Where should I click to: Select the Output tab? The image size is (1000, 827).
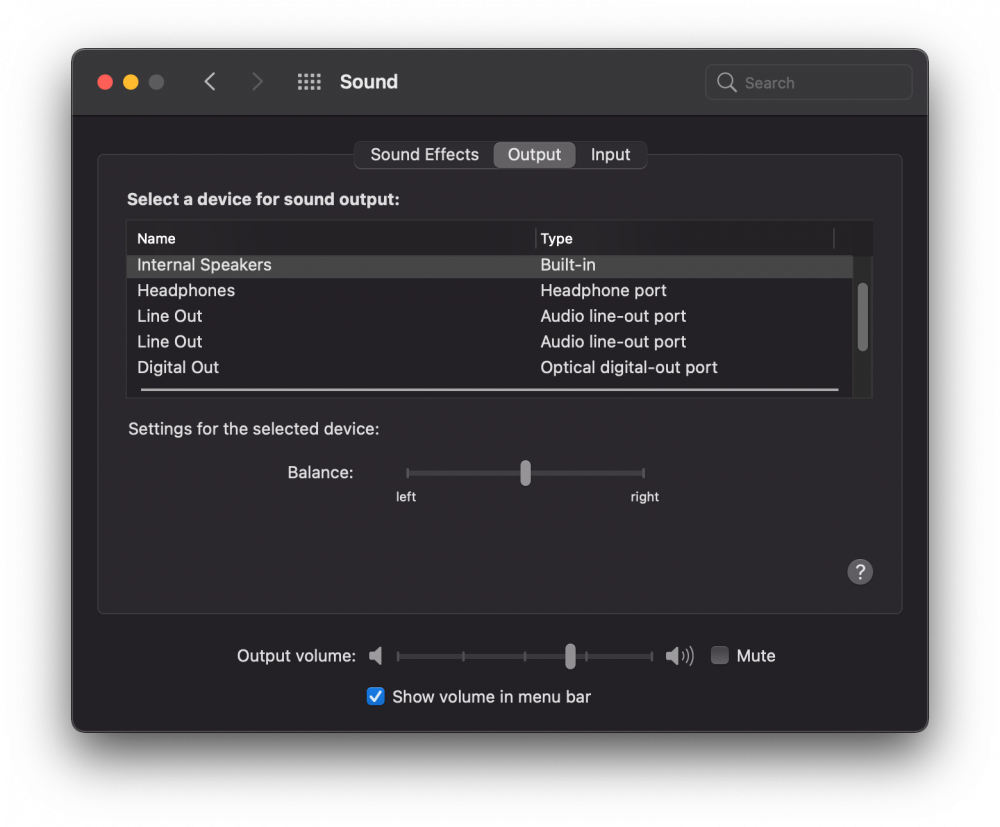click(x=534, y=155)
